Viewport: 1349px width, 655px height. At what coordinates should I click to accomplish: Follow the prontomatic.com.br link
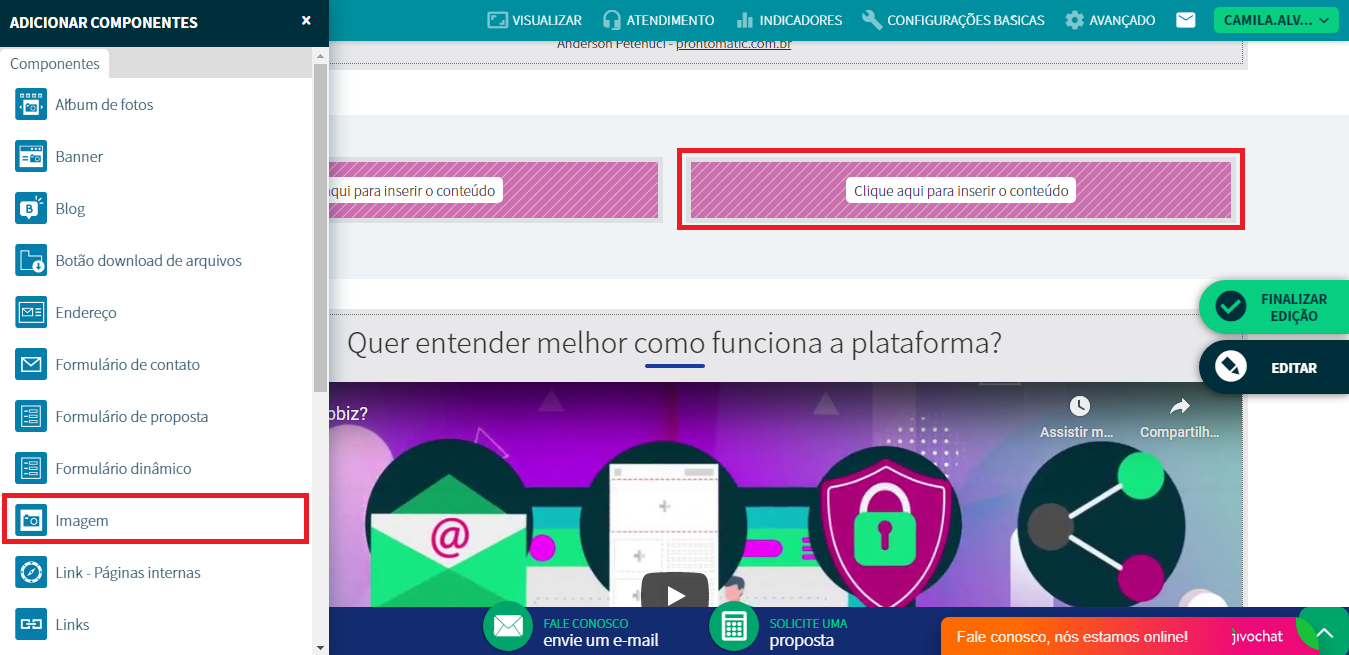coord(733,44)
